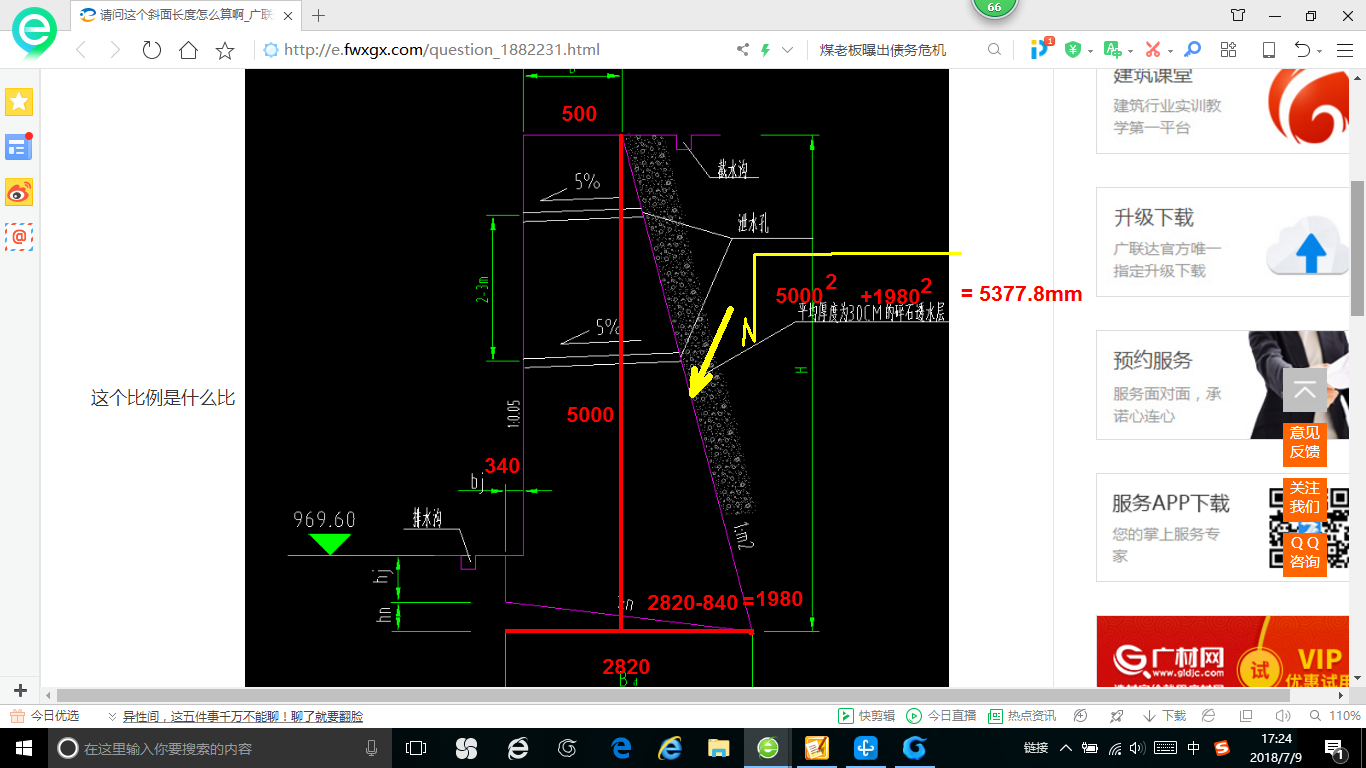
Task: Go to the browser home page
Action: [x=188, y=49]
